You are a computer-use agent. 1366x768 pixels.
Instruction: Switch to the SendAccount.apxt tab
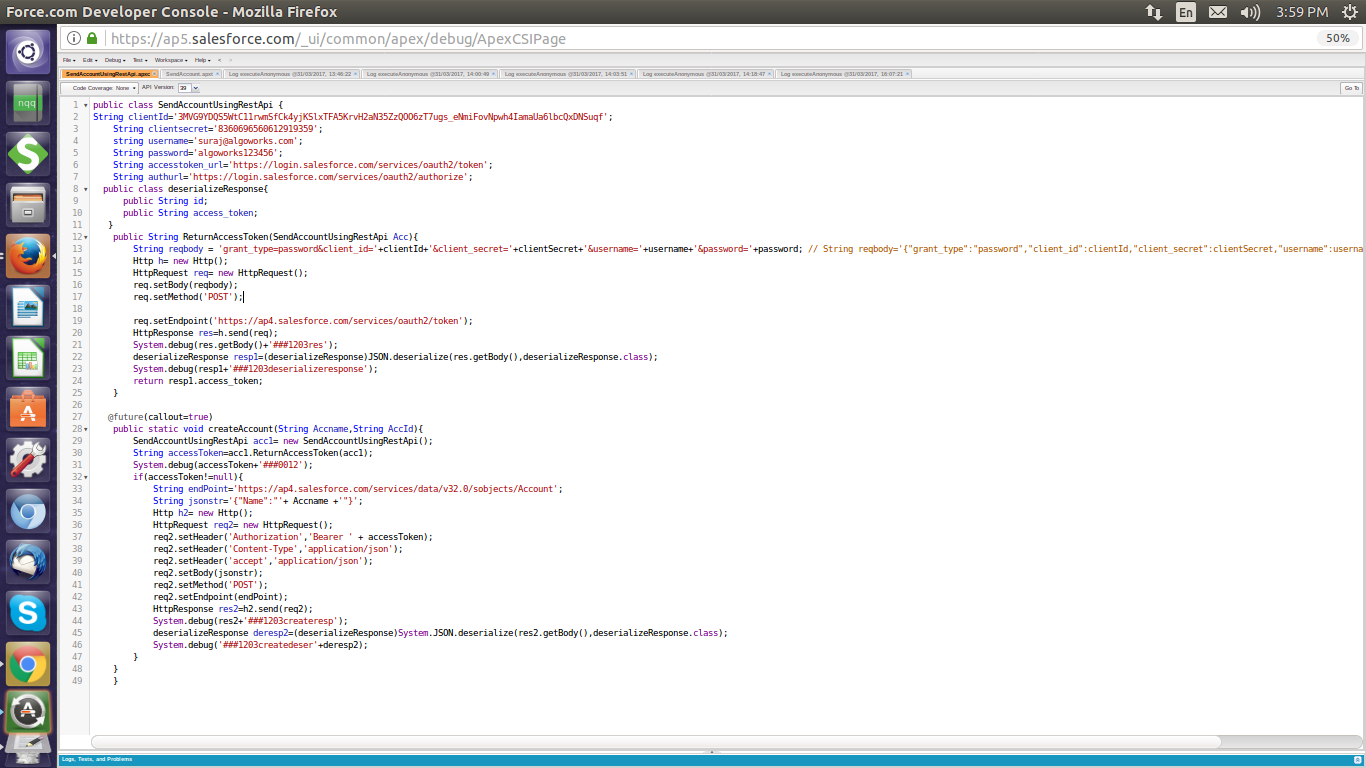click(x=189, y=74)
